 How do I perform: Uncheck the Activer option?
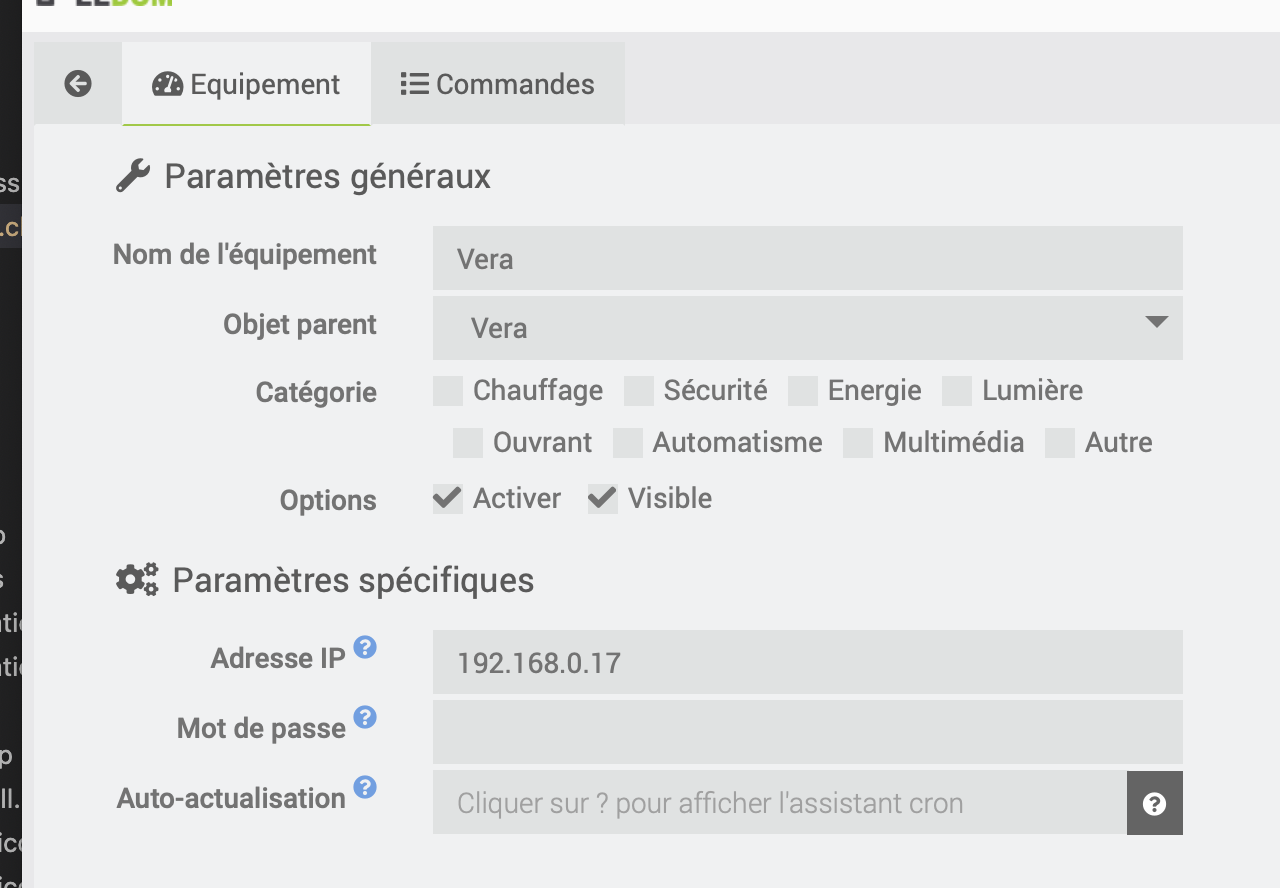(x=448, y=498)
